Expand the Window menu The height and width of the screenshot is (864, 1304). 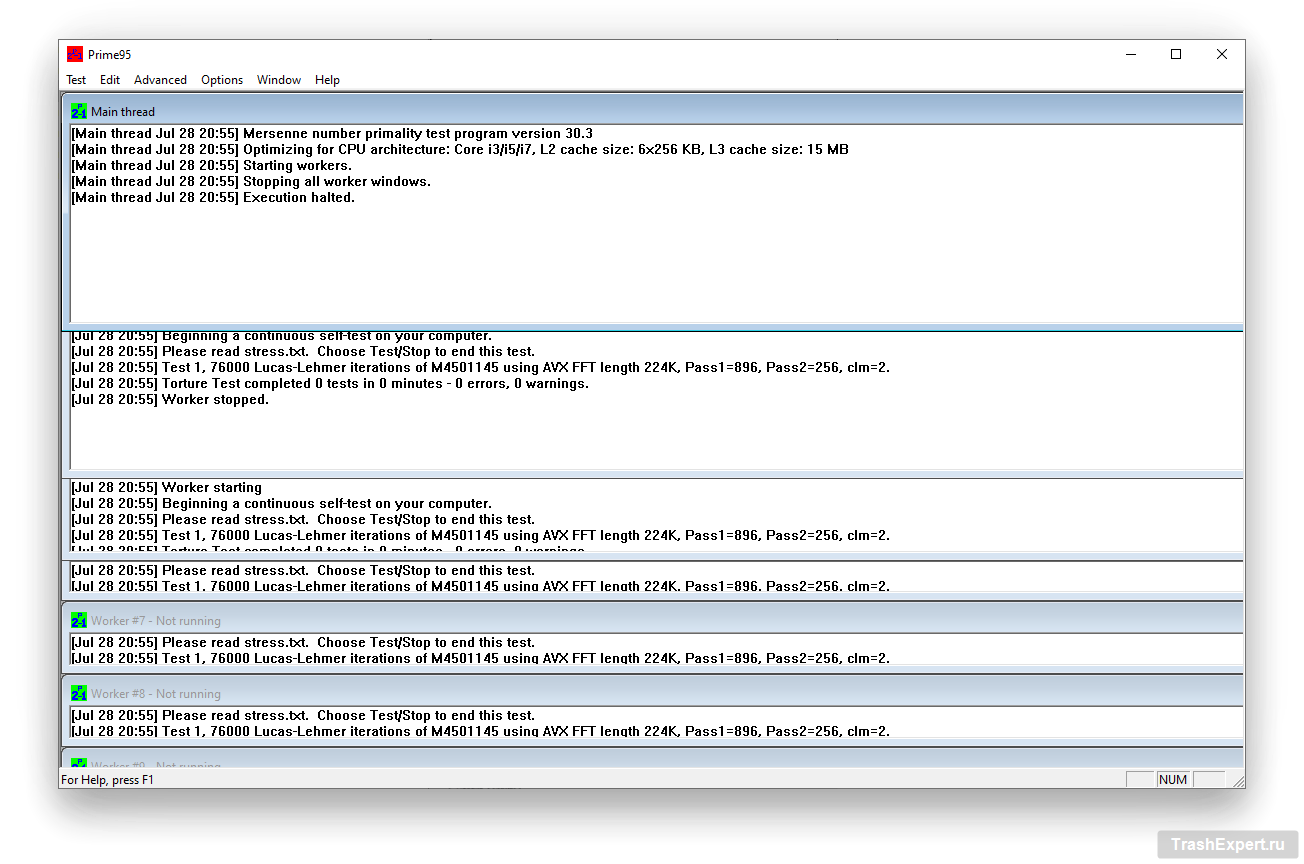[279, 80]
